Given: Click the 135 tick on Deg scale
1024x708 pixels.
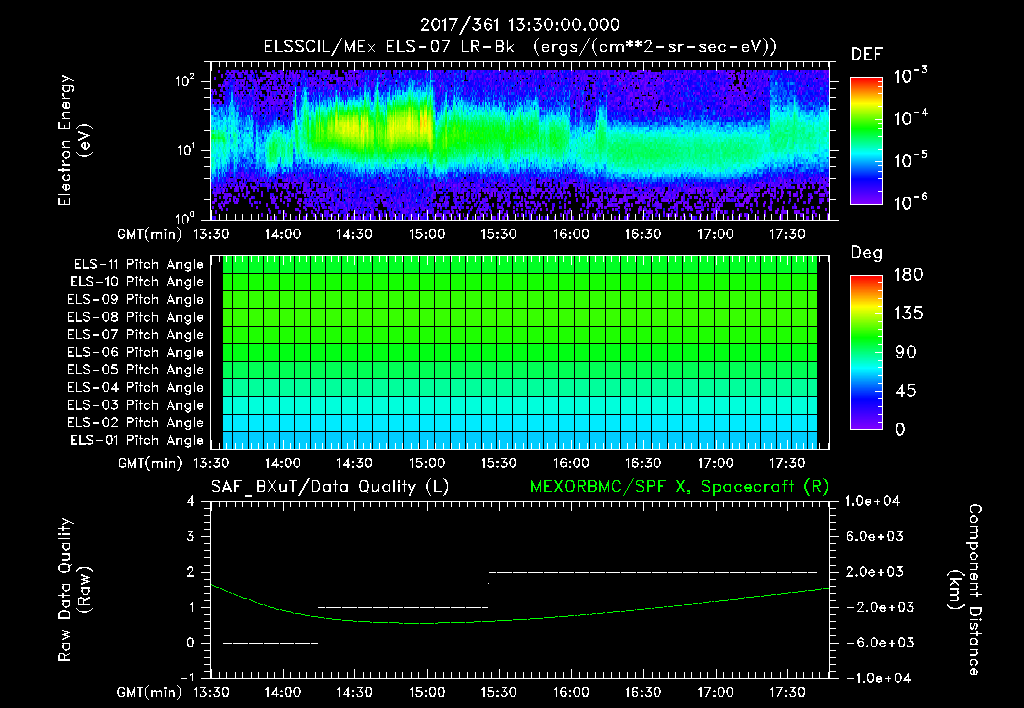Looking at the screenshot, I should [x=908, y=314].
